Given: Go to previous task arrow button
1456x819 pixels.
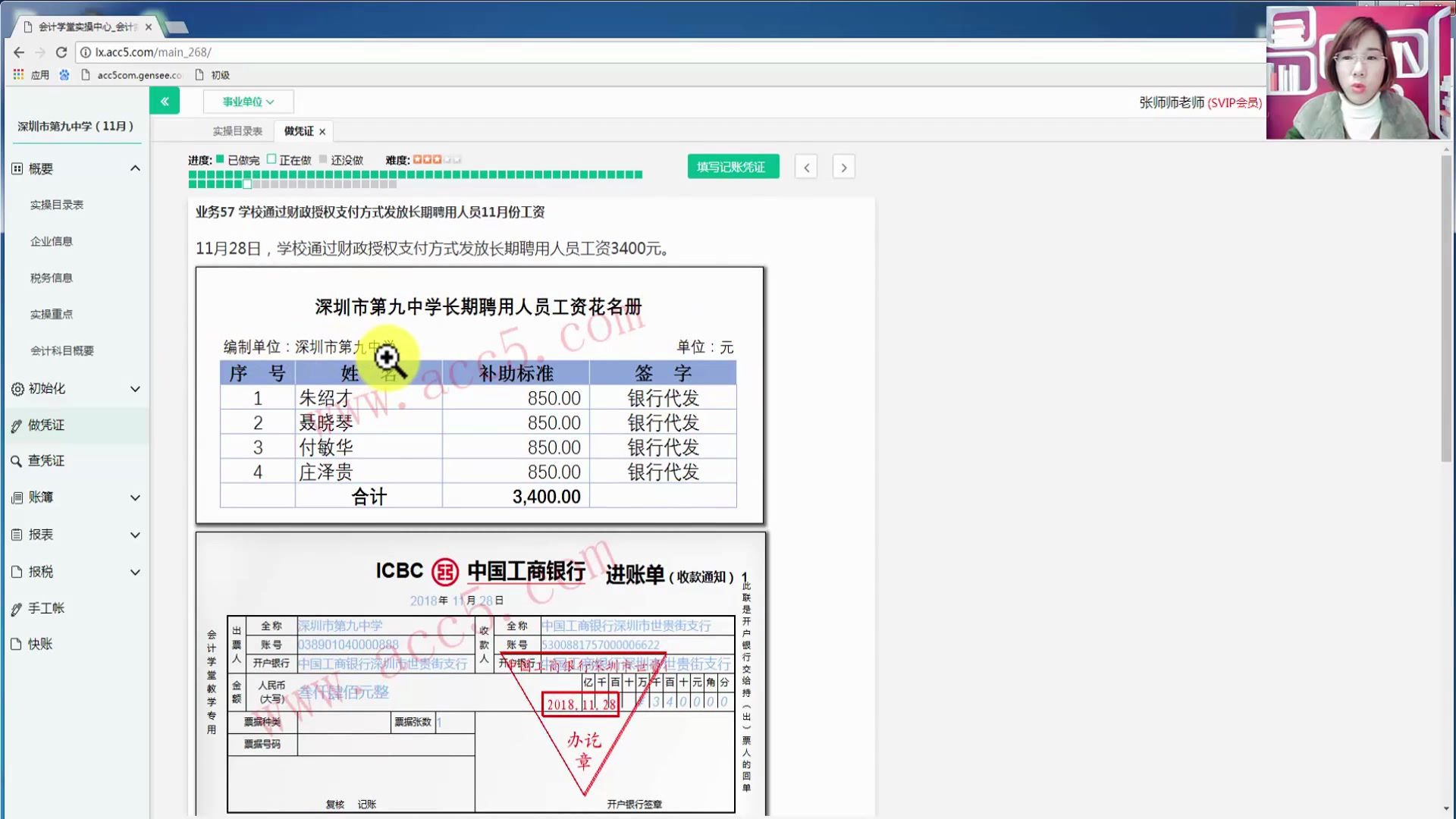Looking at the screenshot, I should pyautogui.click(x=806, y=167).
